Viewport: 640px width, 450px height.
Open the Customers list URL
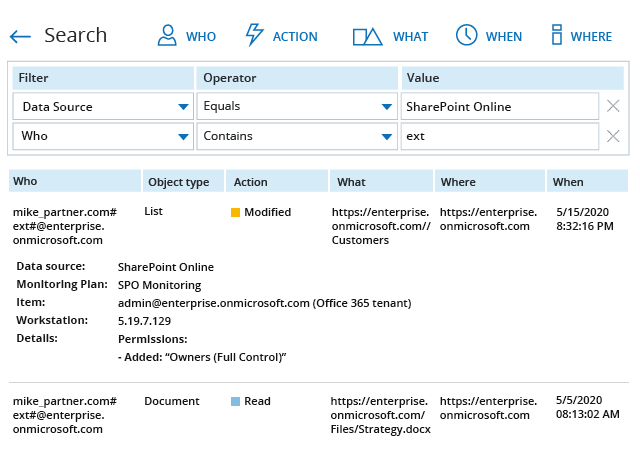pyautogui.click(x=381, y=226)
